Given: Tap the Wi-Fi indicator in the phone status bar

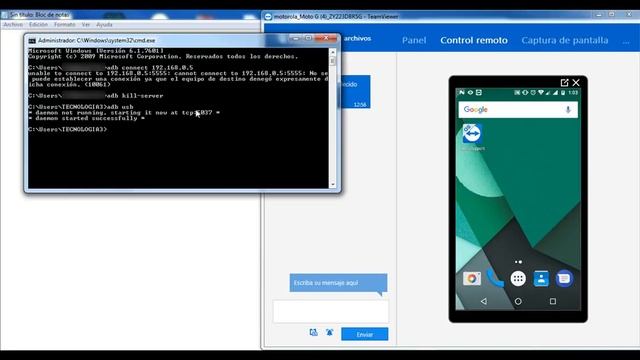Looking at the screenshot, I should point(541,93).
